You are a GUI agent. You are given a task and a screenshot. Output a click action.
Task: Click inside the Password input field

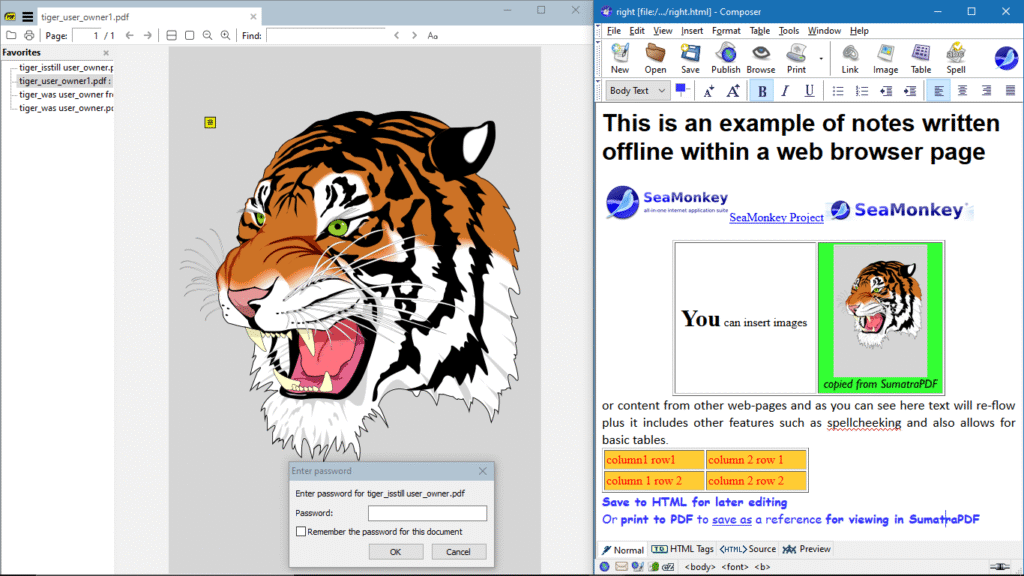425,511
